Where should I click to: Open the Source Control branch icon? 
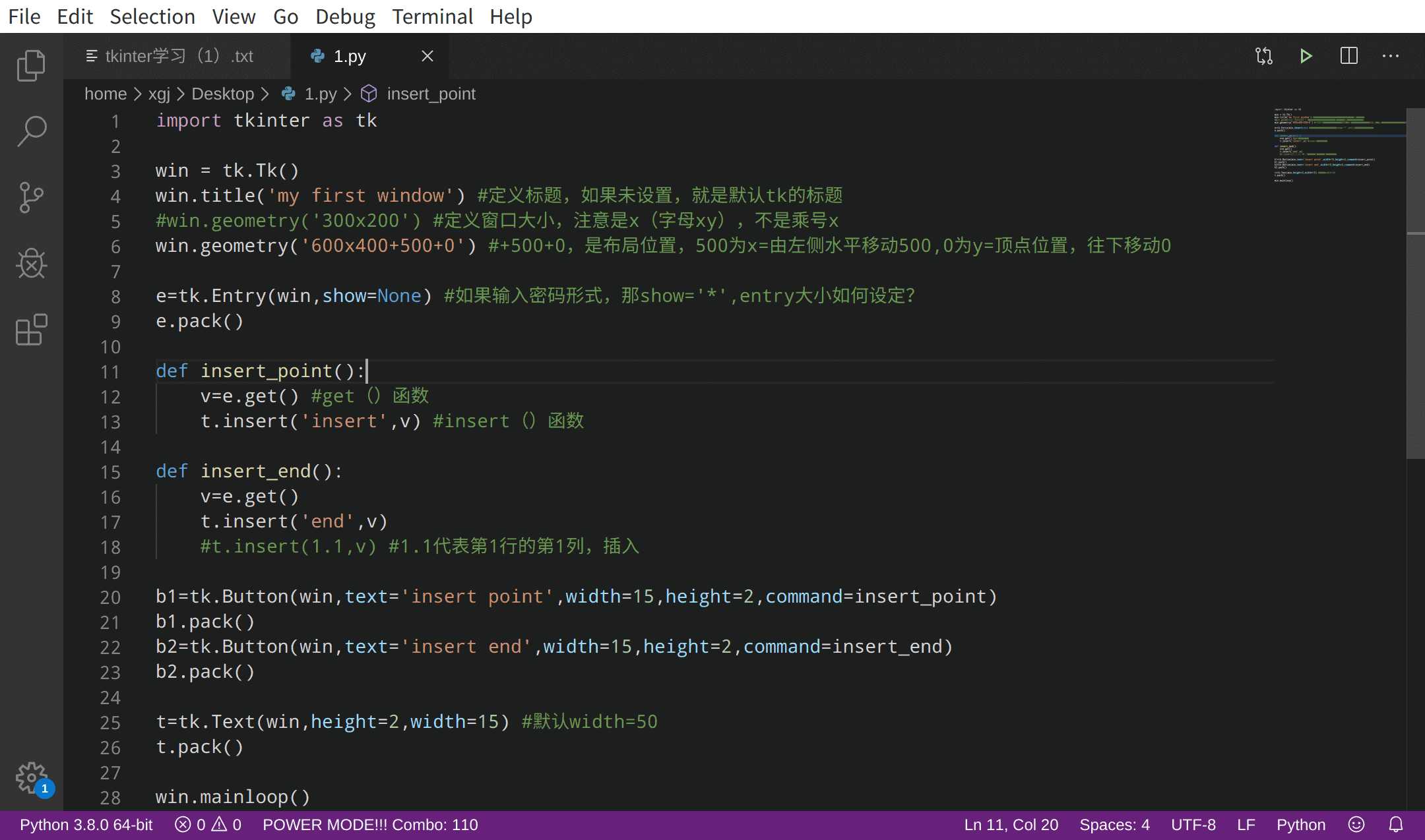click(x=31, y=197)
